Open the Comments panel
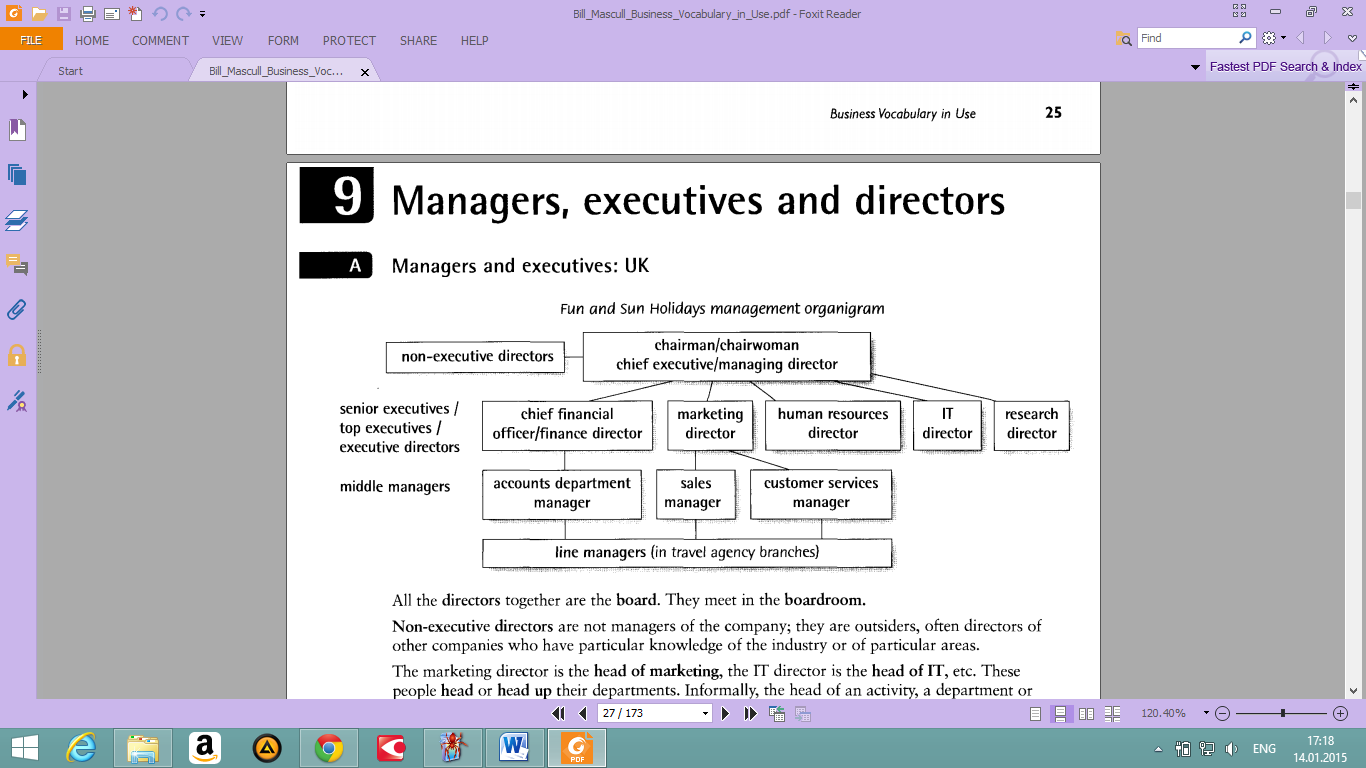Image resolution: width=1366 pixels, height=768 pixels. pyautogui.click(x=17, y=264)
